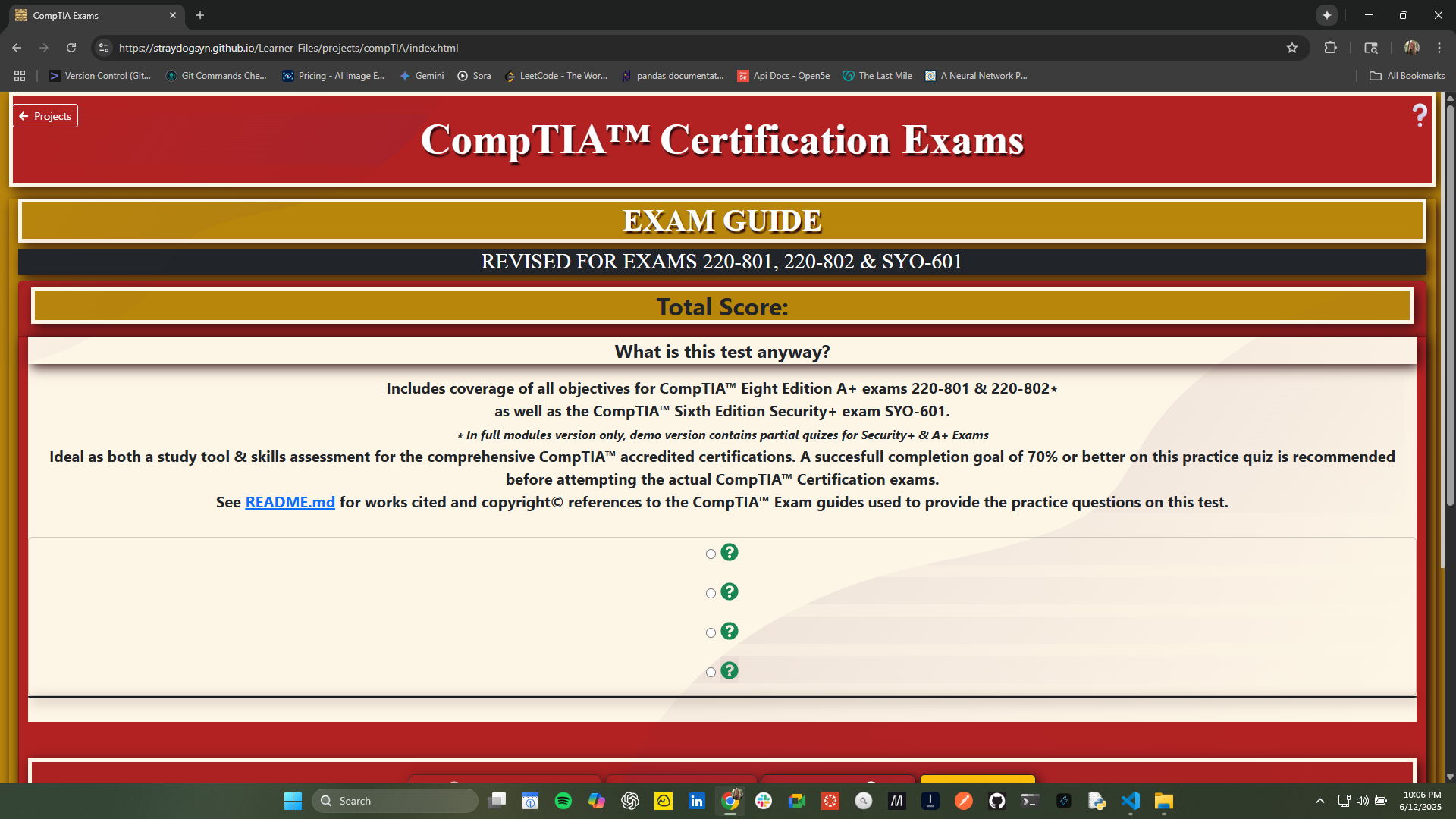This screenshot has height=819, width=1456.
Task: Click the browser back arrow
Action: (17, 48)
